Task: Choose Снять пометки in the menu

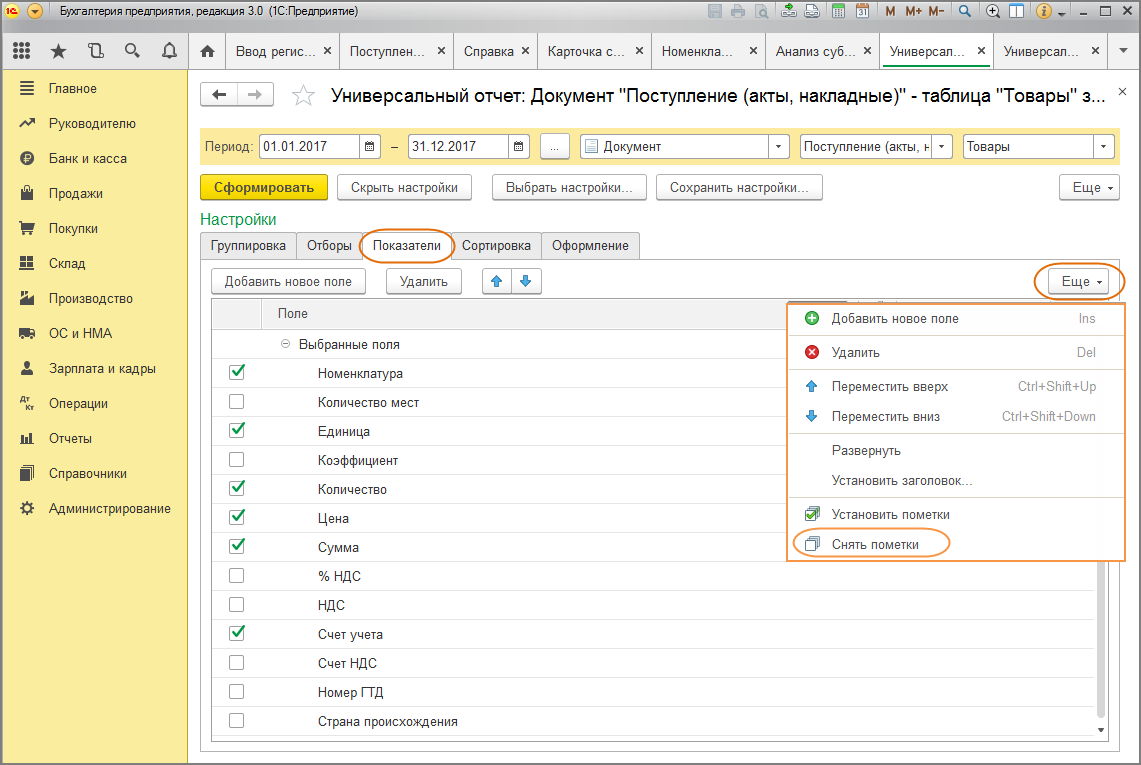Action: 875,544
